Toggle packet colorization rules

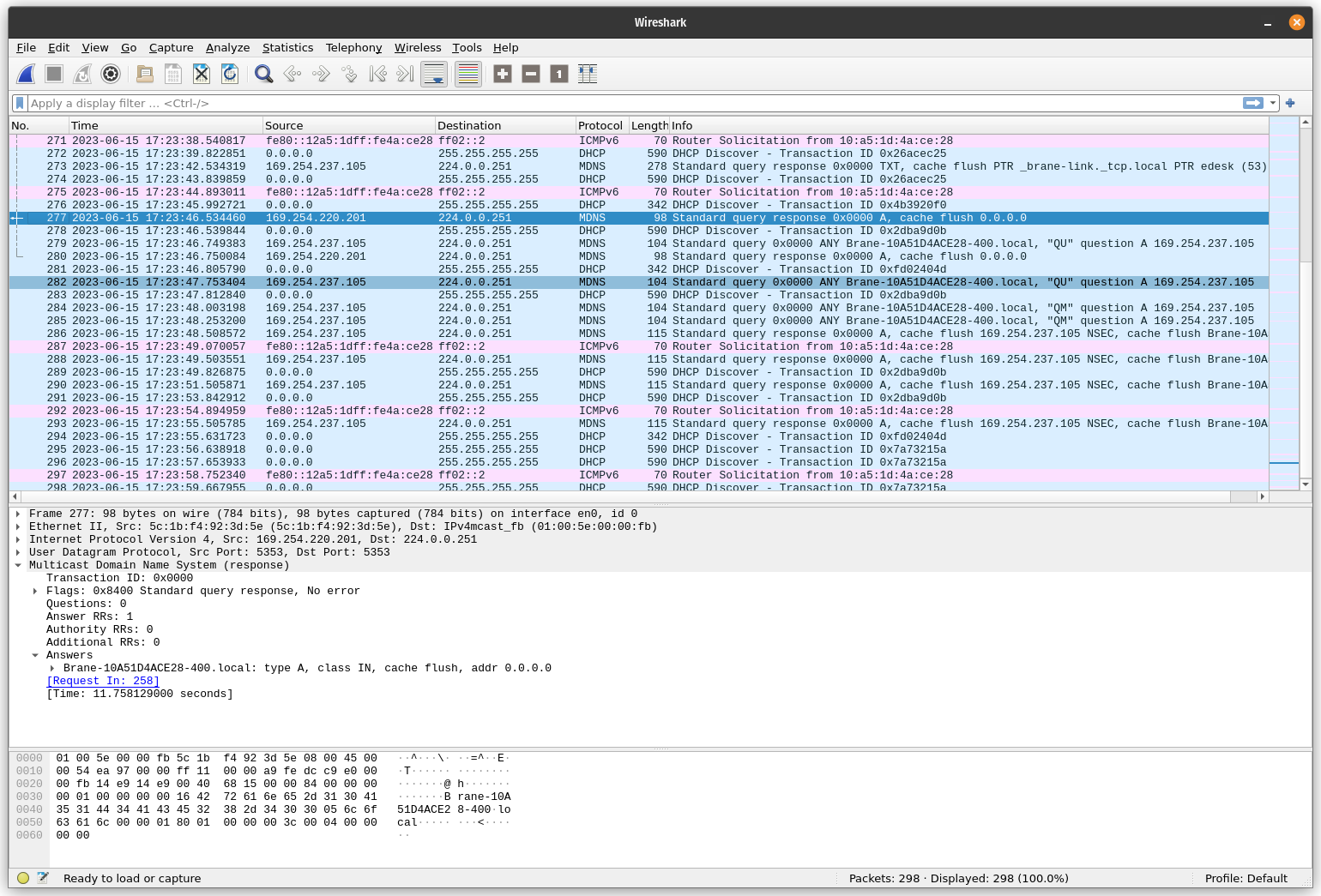pyautogui.click(x=468, y=75)
